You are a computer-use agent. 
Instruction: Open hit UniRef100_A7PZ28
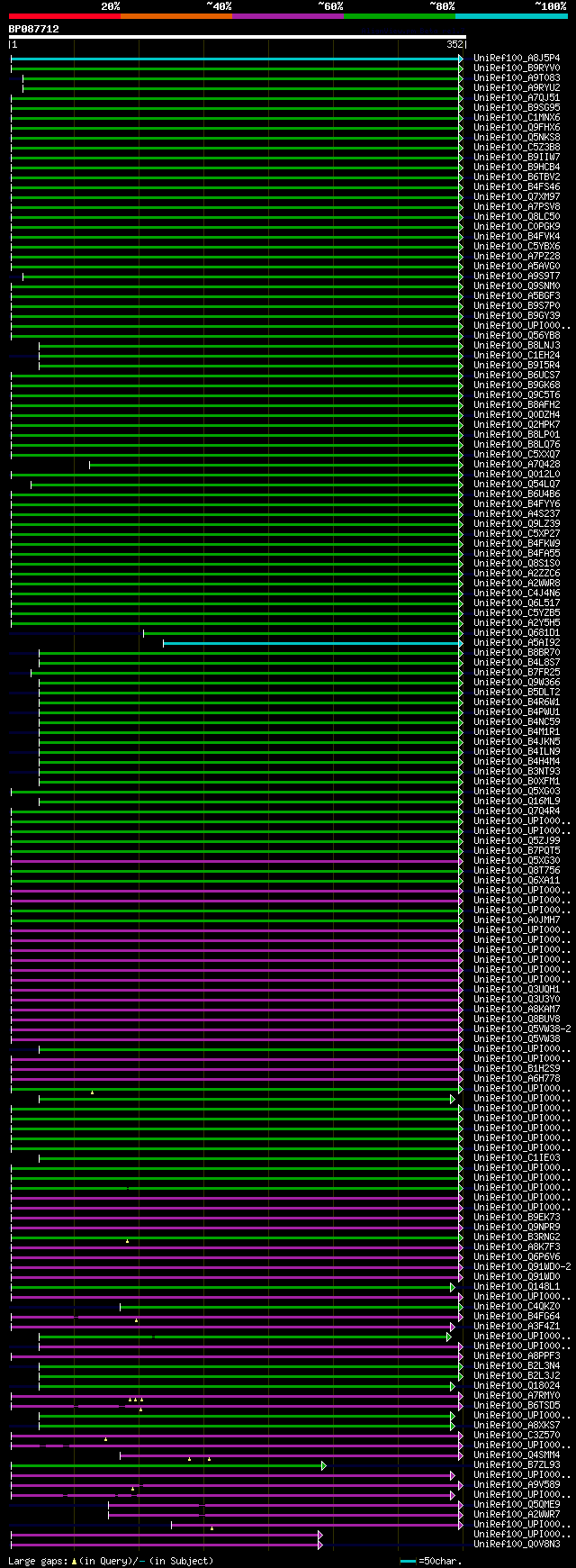click(517, 256)
